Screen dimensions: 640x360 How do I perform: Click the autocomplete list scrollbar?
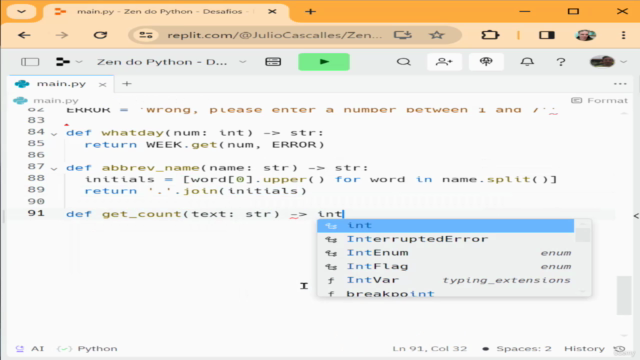pyautogui.click(x=583, y=235)
